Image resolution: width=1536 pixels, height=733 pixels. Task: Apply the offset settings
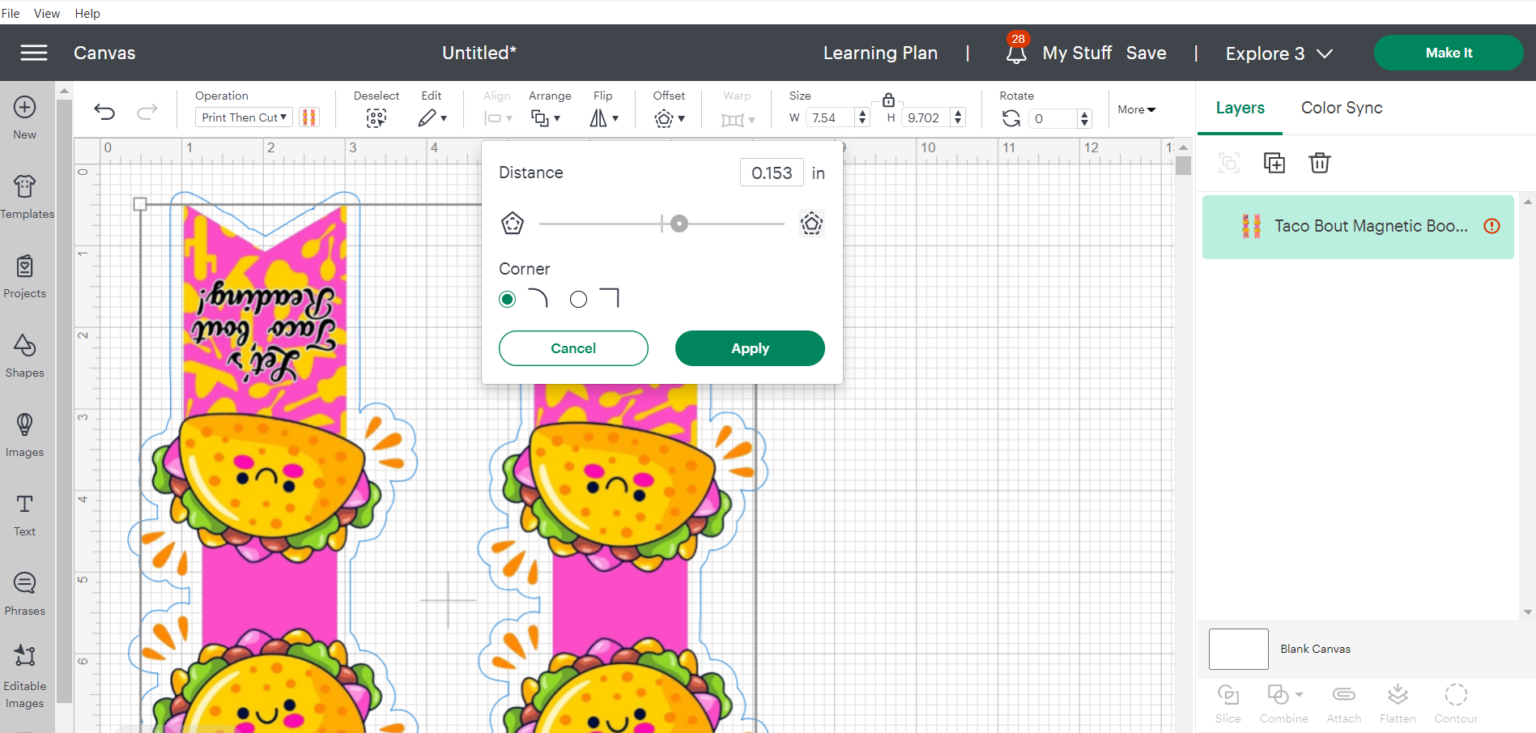[749, 348]
